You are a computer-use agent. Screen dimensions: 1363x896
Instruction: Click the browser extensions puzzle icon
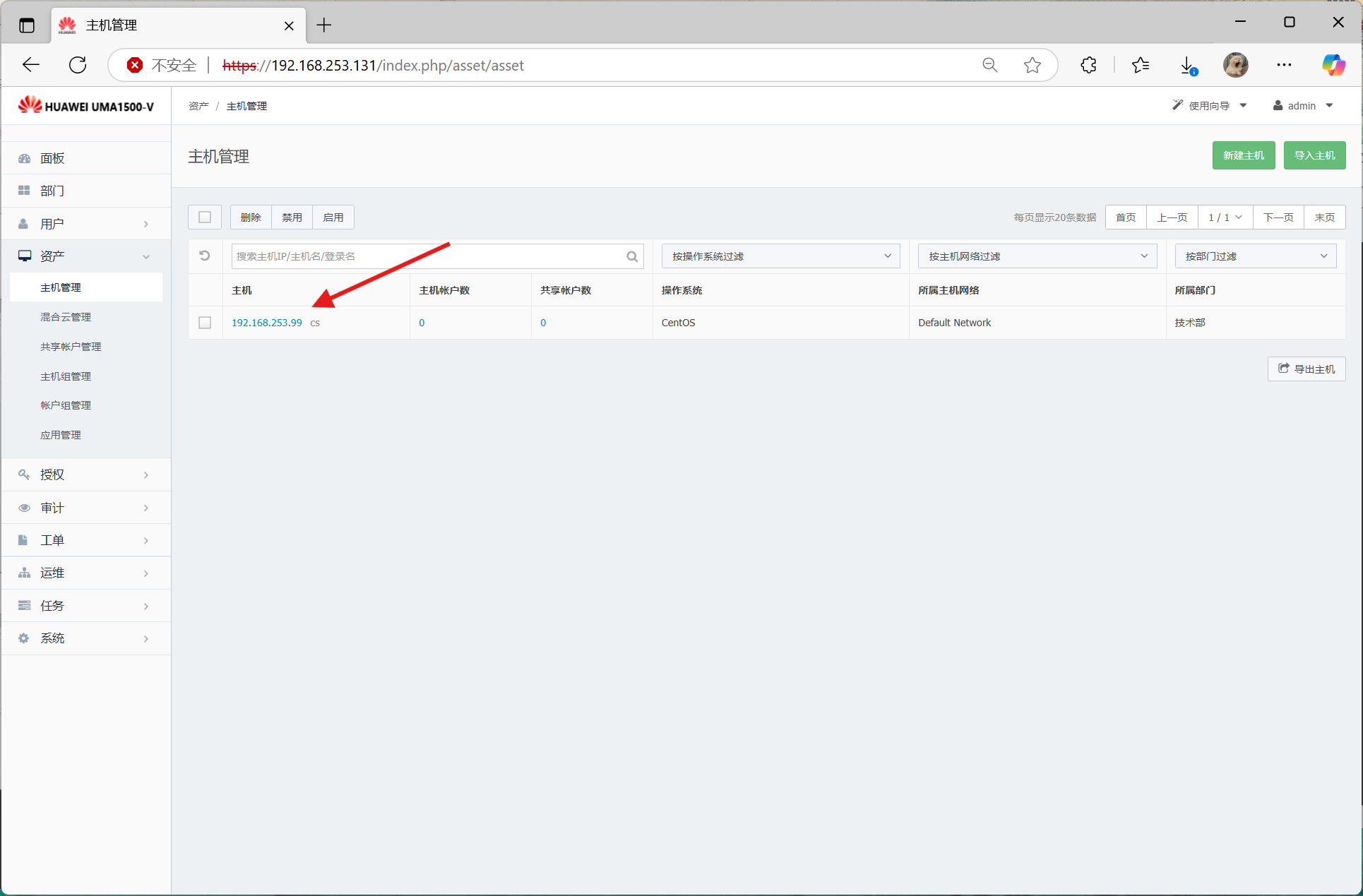(x=1088, y=65)
